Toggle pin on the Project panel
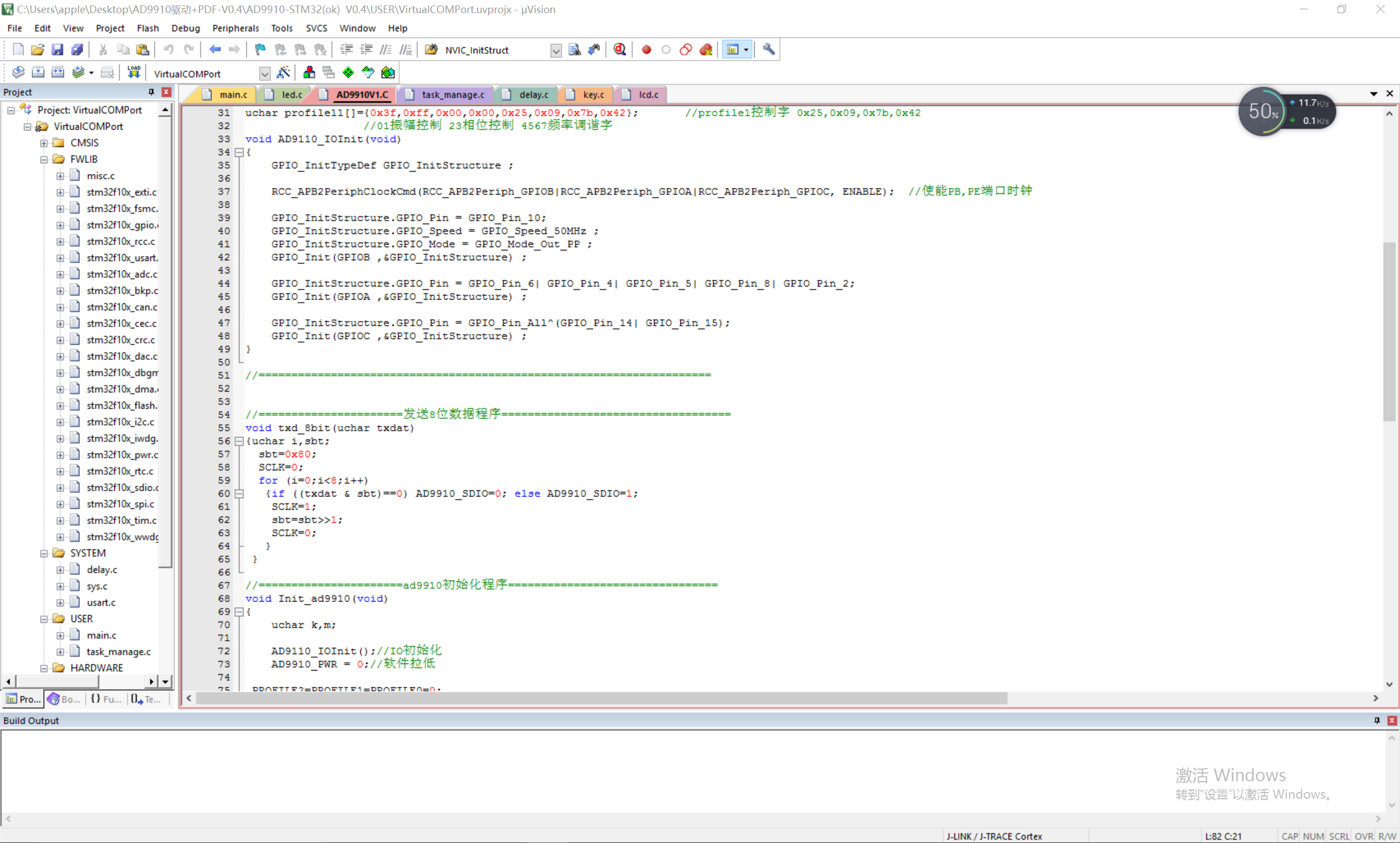1400x843 pixels. click(151, 92)
